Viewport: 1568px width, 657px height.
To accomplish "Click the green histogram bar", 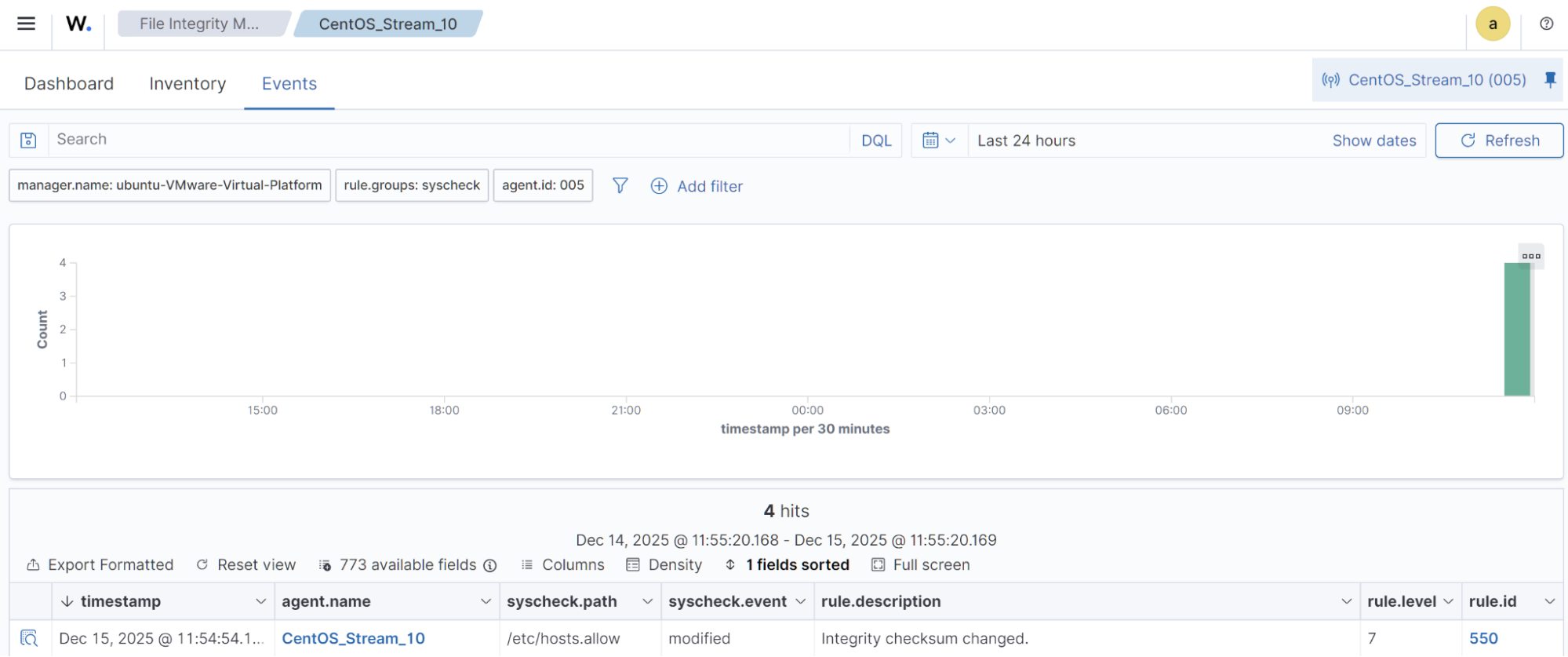I will click(1516, 330).
